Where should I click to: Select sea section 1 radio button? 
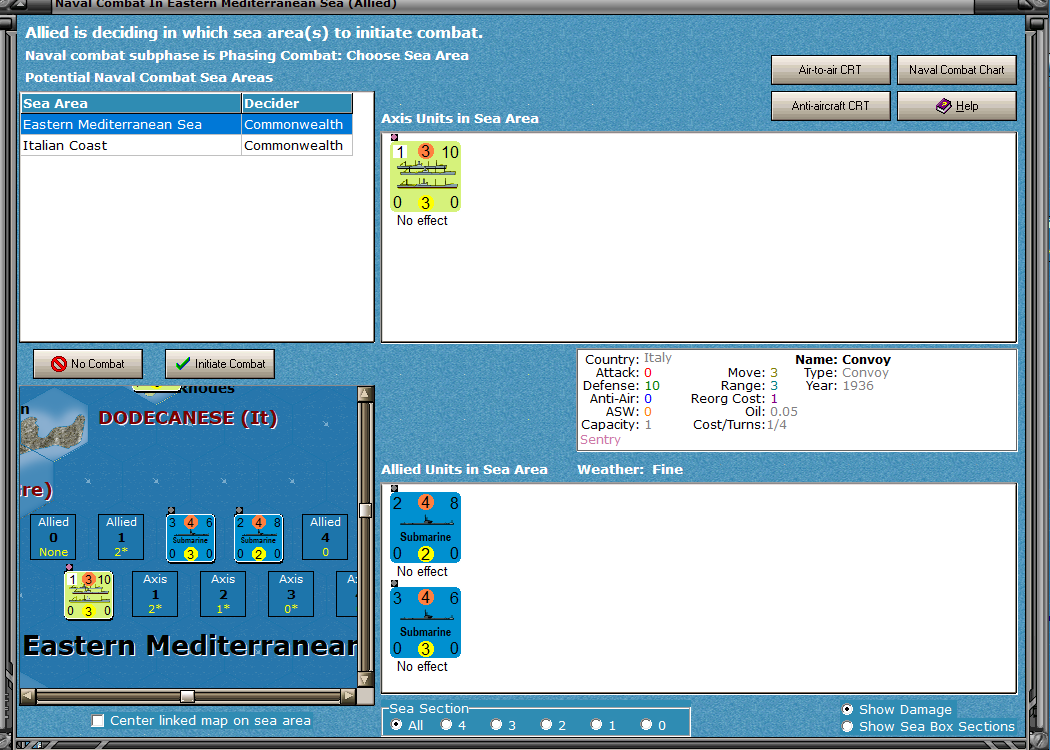(x=597, y=725)
